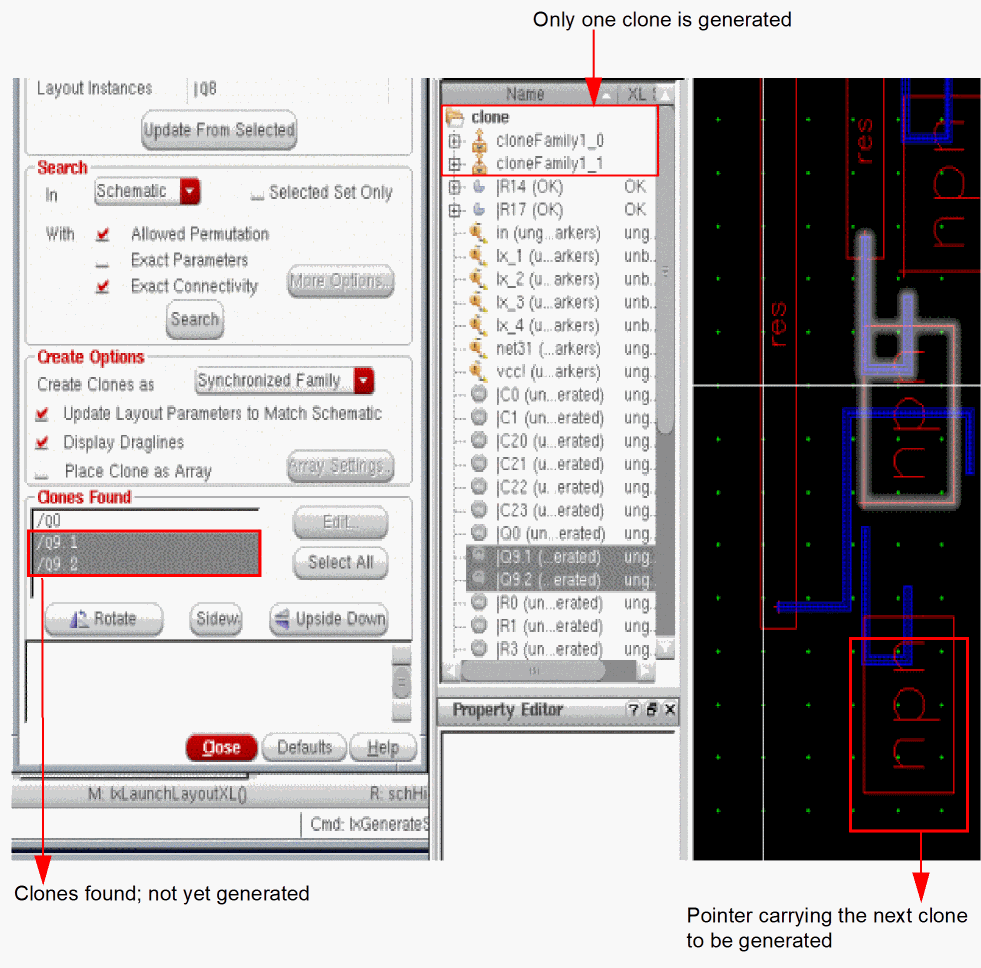The height and width of the screenshot is (968, 981).
Task: Open the Array Settings button
Action: (341, 466)
